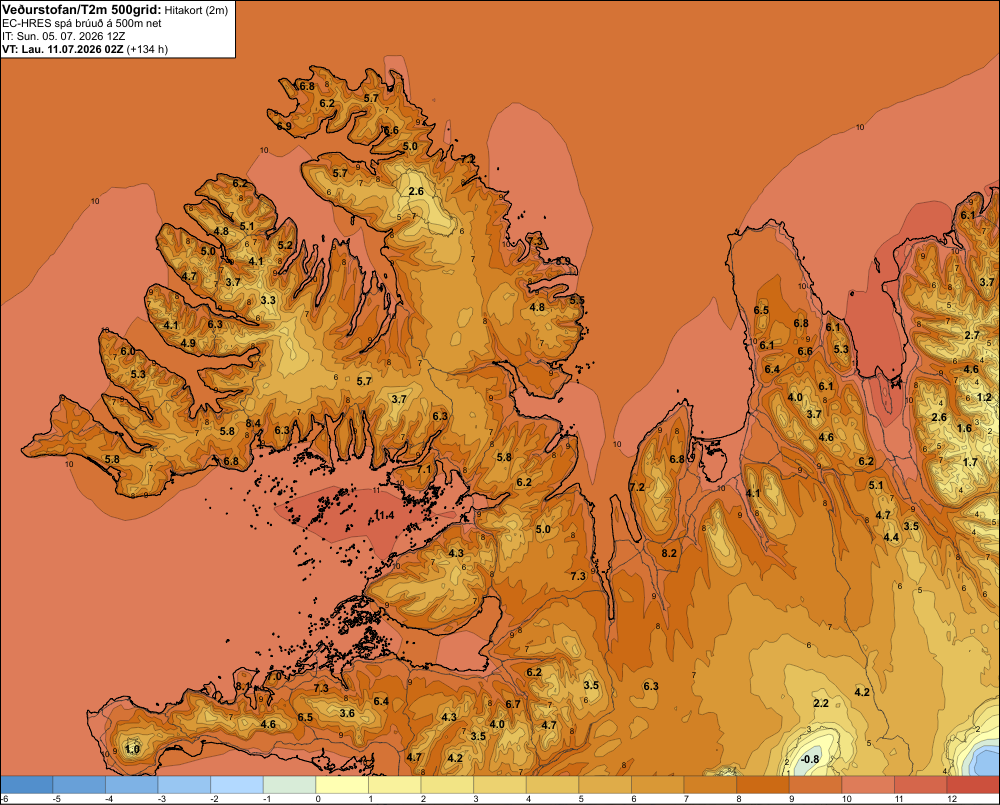Screen dimensions: 1000x805
Task: Click the Veðurstofan/T2m 500grid title text
Action: click(82, 10)
